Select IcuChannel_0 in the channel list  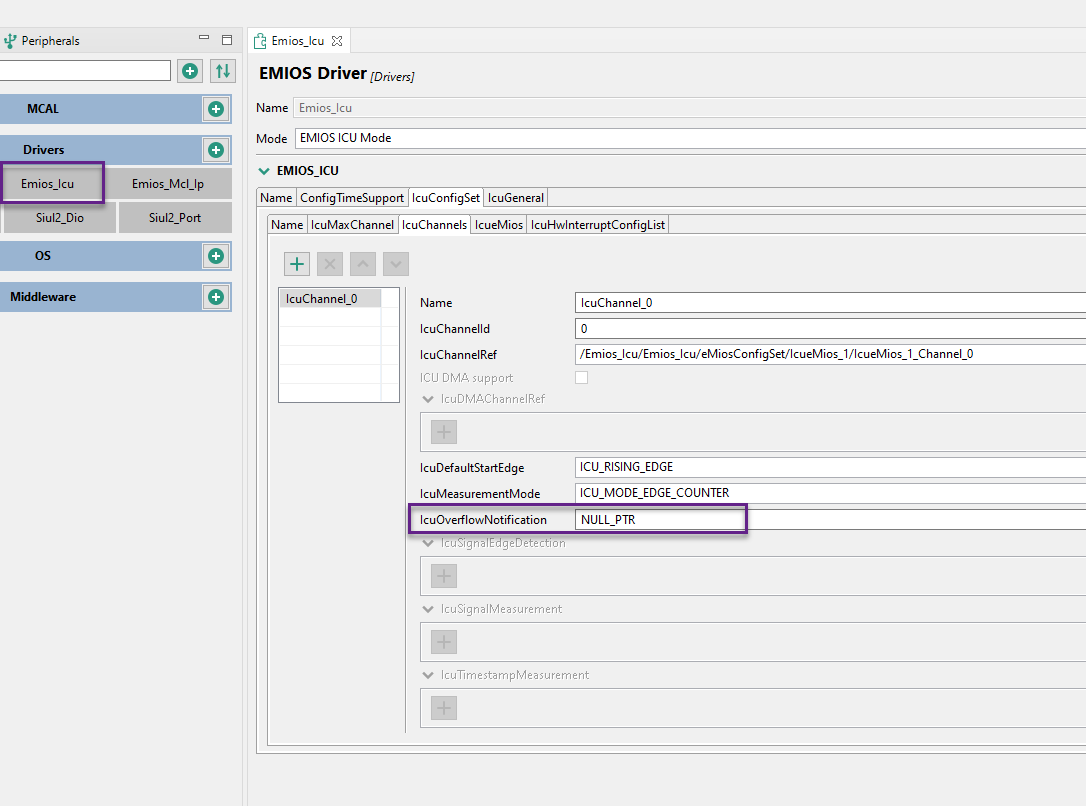pyautogui.click(x=321, y=298)
